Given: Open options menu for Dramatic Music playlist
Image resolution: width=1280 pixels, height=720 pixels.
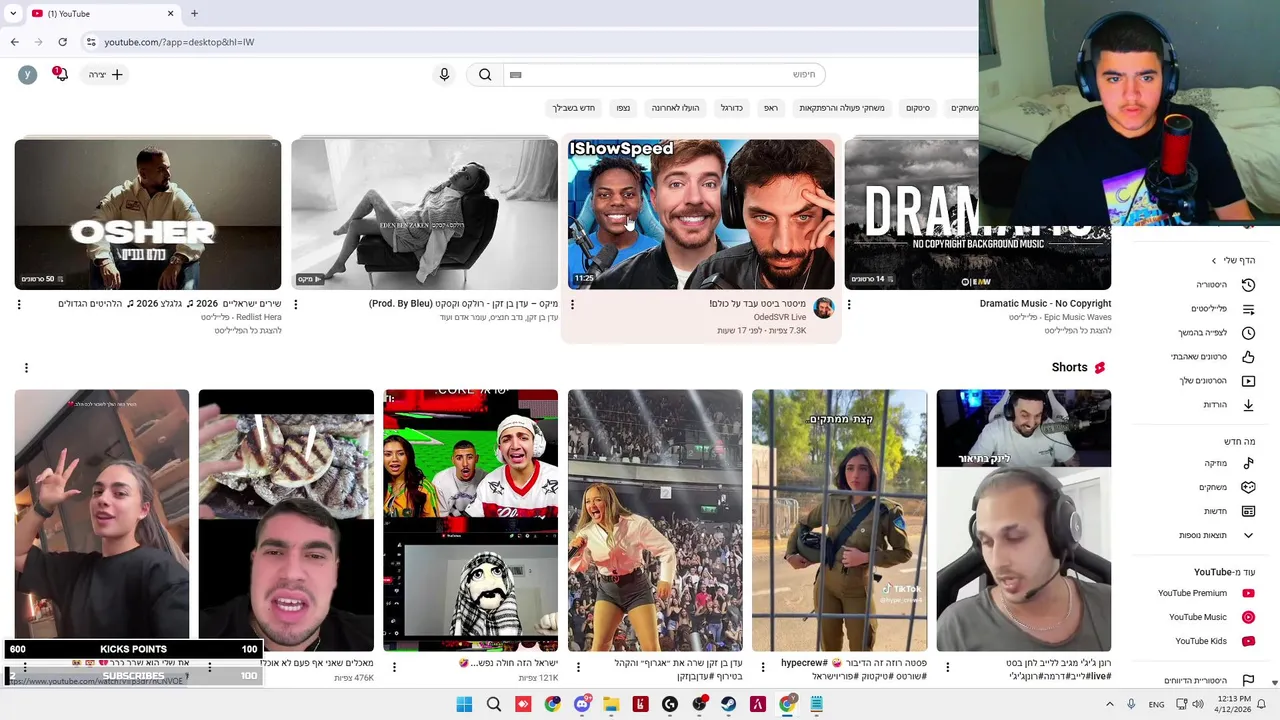Looking at the screenshot, I should point(849,304).
